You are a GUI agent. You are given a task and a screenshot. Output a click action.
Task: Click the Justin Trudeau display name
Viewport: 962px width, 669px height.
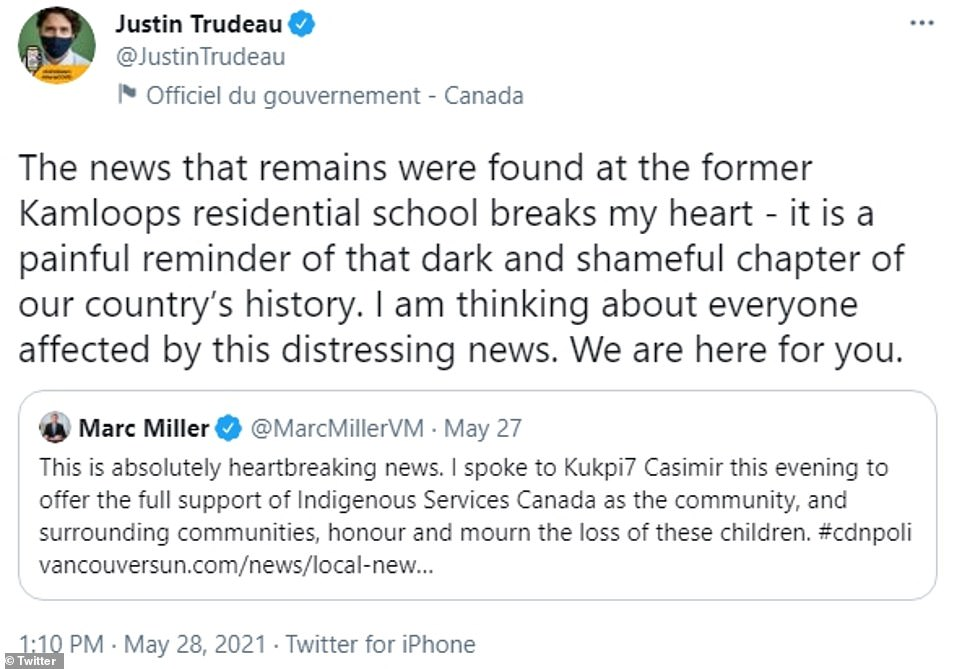click(199, 25)
